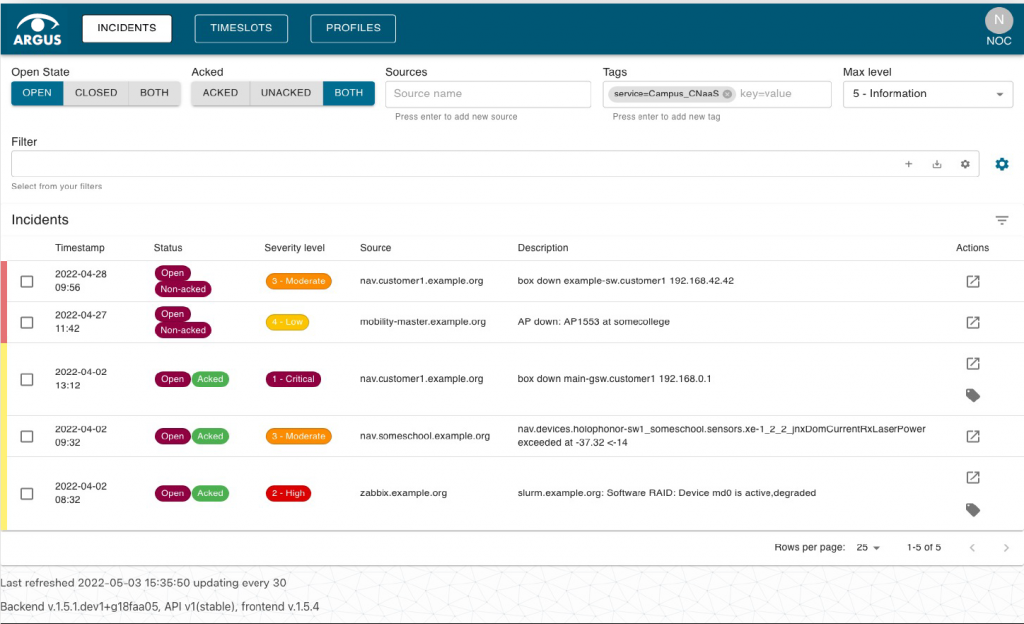Select checkbox for the 2022-04-28 09:56 incident

(27, 281)
